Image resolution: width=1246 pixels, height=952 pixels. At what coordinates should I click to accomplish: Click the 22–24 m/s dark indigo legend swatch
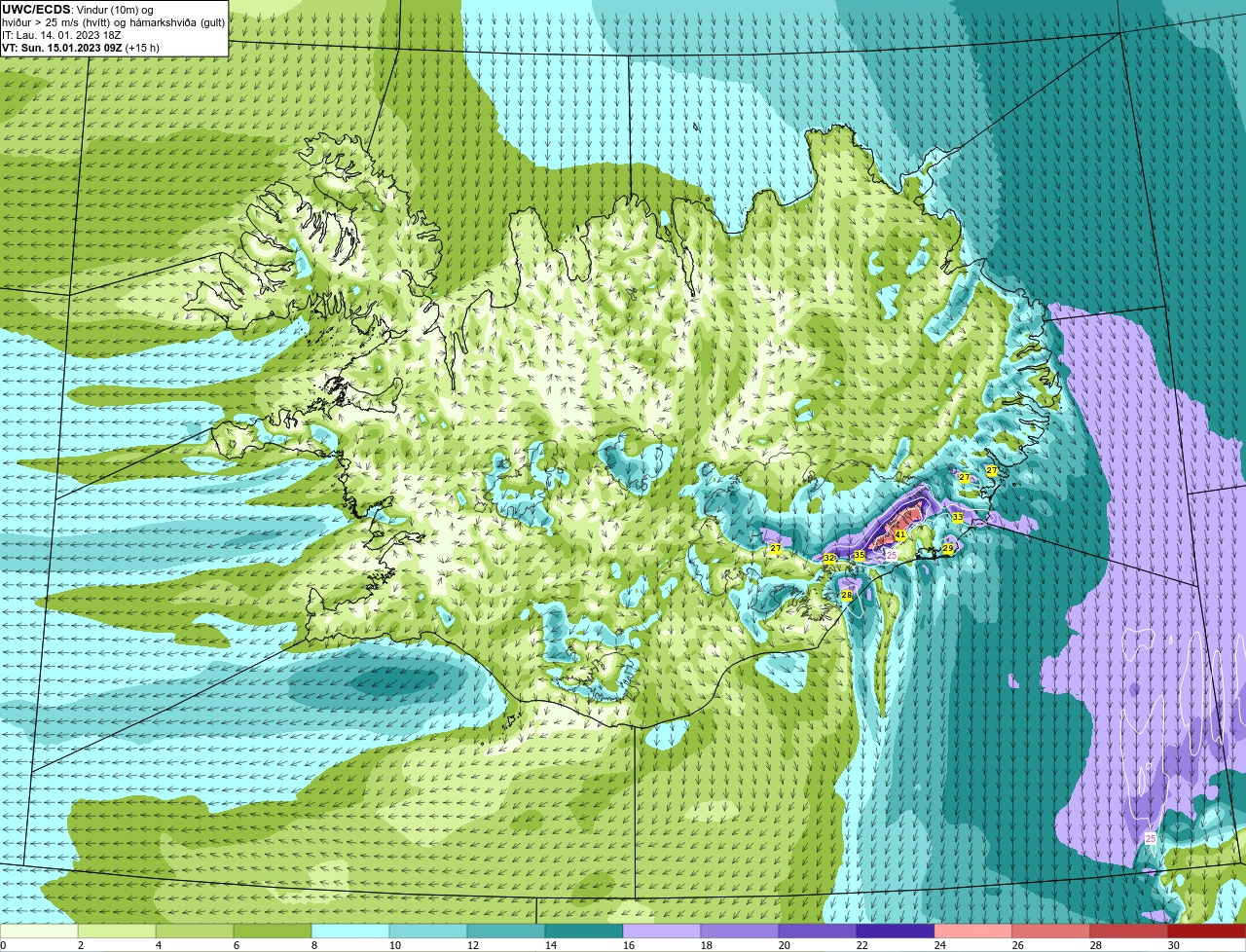coord(896,932)
